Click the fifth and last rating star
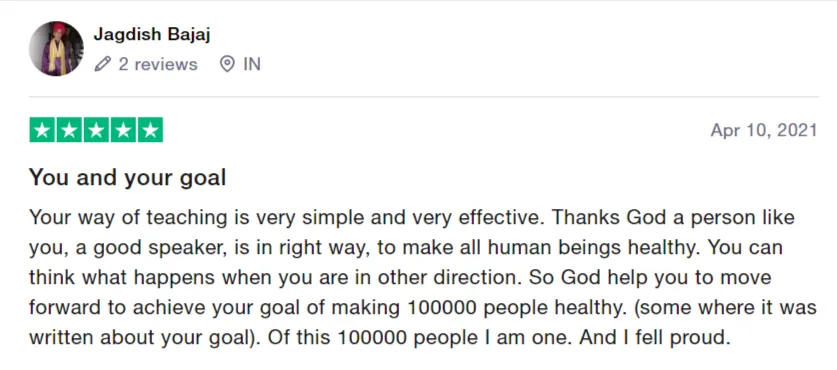This screenshot has height=370, width=837. [150, 130]
